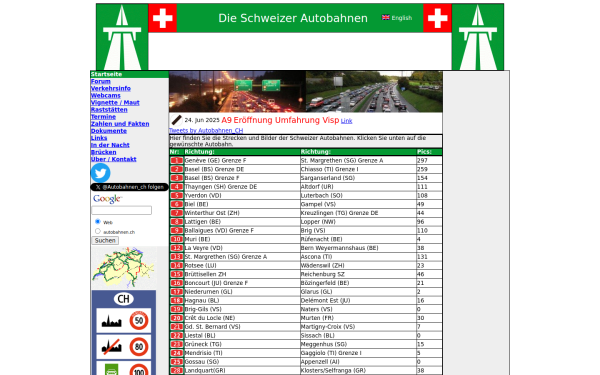This screenshot has width=600, height=375.
Task: Open the Dokumente link
Action: click(x=109, y=131)
